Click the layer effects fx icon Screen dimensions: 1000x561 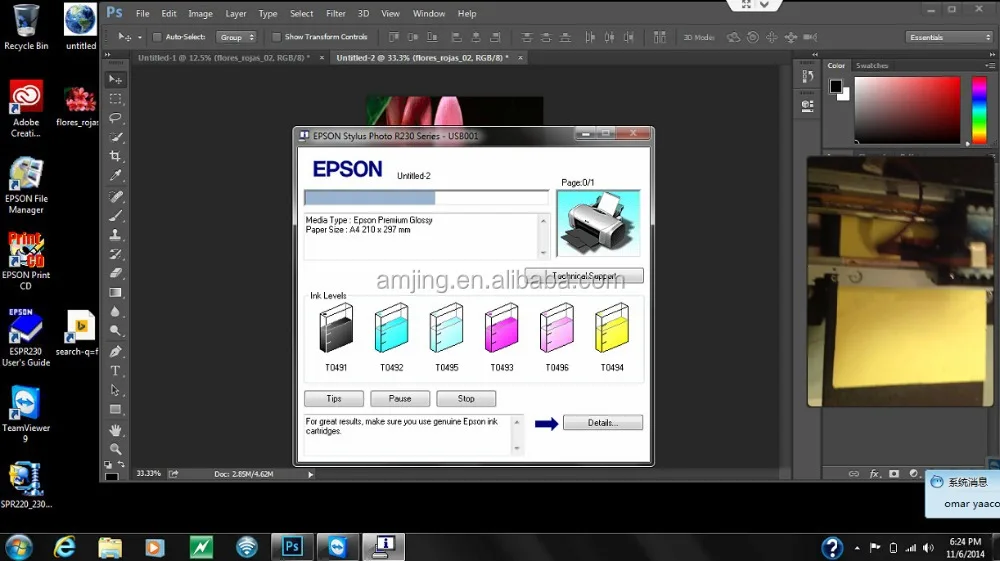point(874,474)
